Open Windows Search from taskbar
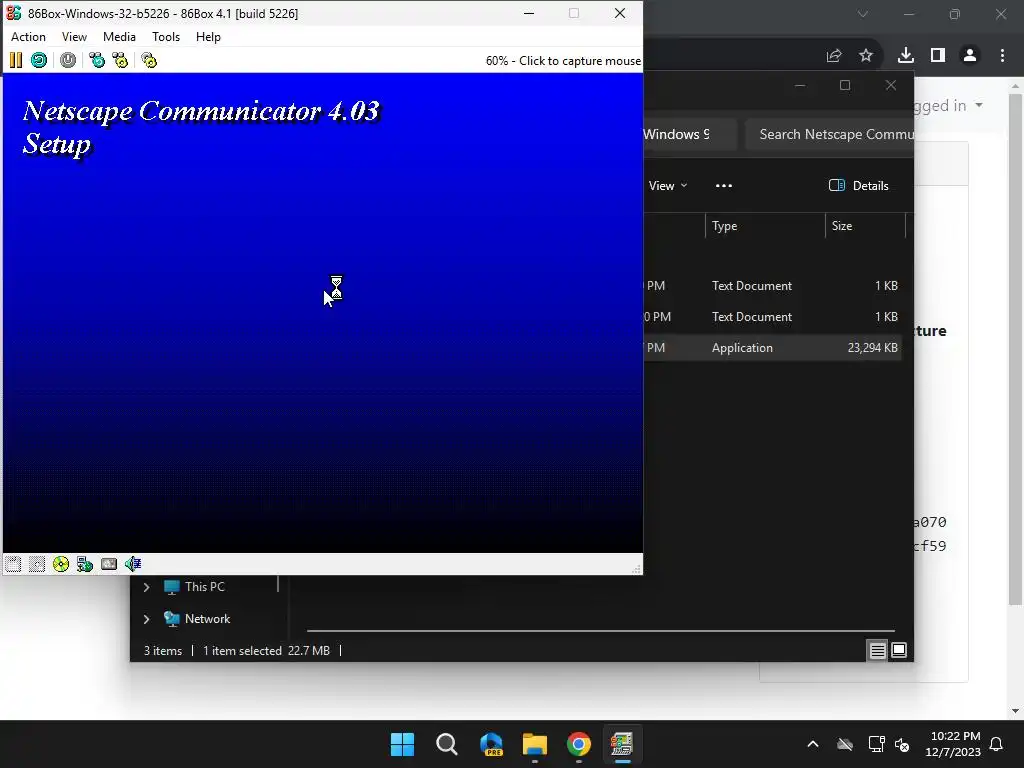The width and height of the screenshot is (1024, 768). click(x=447, y=744)
